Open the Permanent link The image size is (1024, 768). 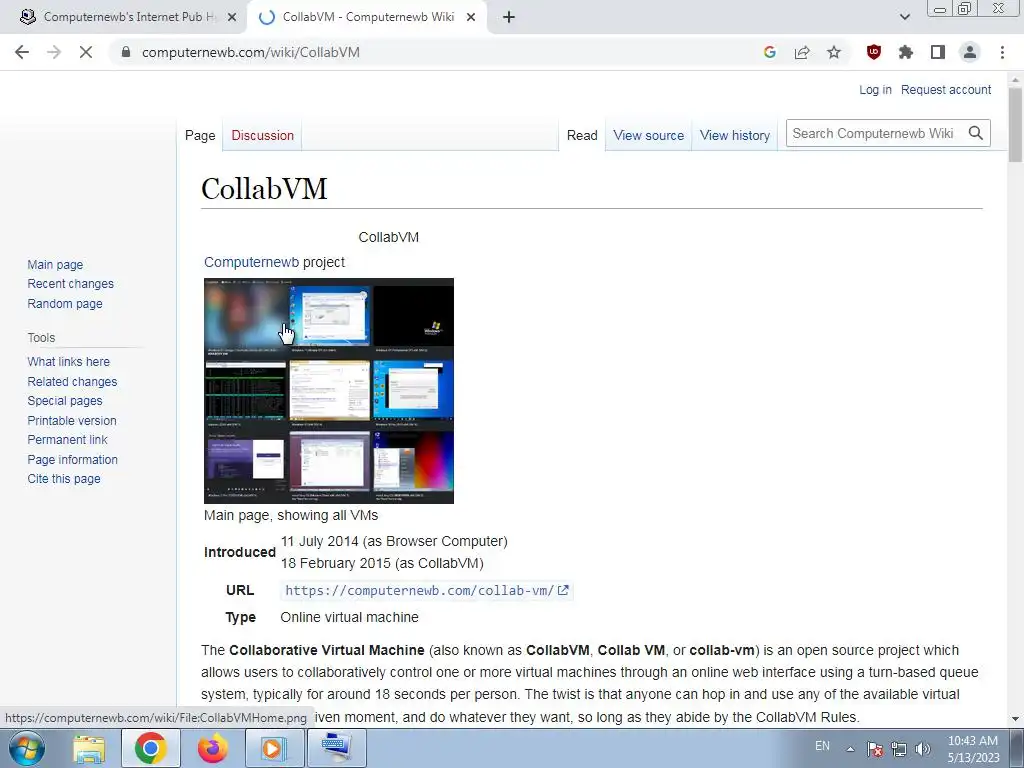[x=67, y=440]
